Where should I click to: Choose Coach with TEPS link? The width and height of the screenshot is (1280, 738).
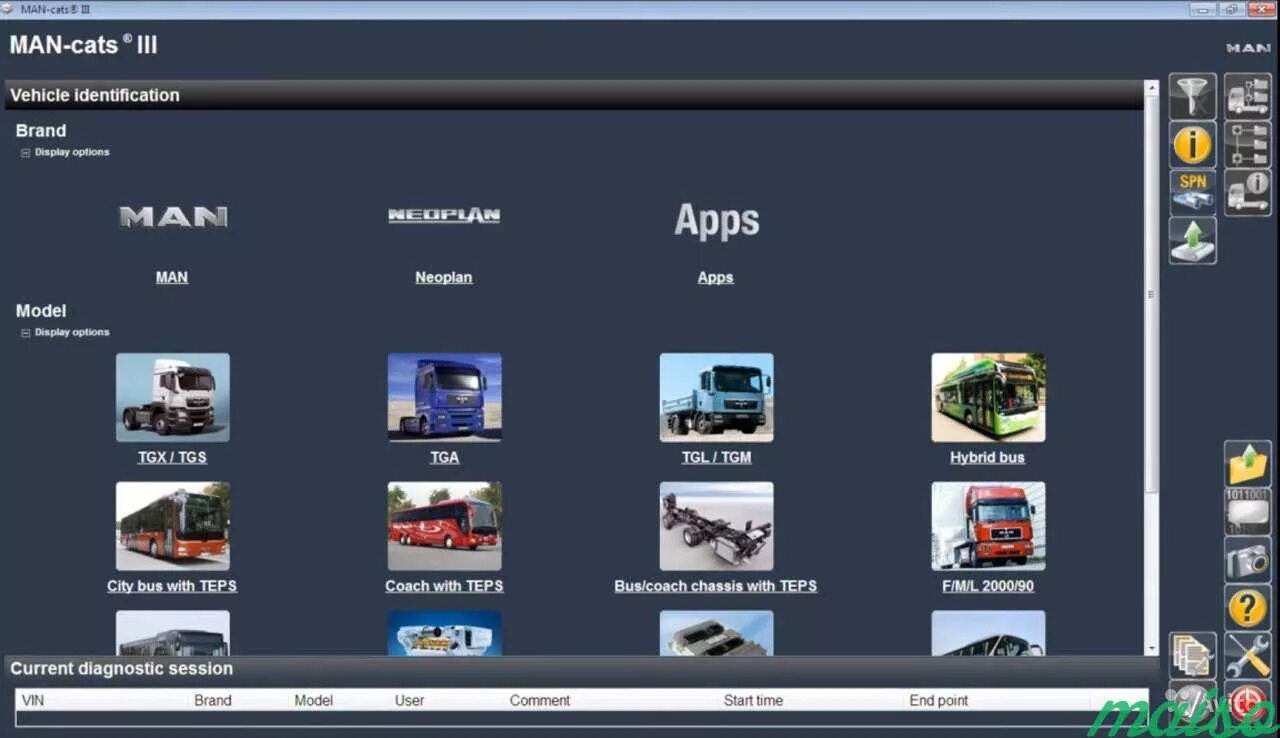(444, 586)
